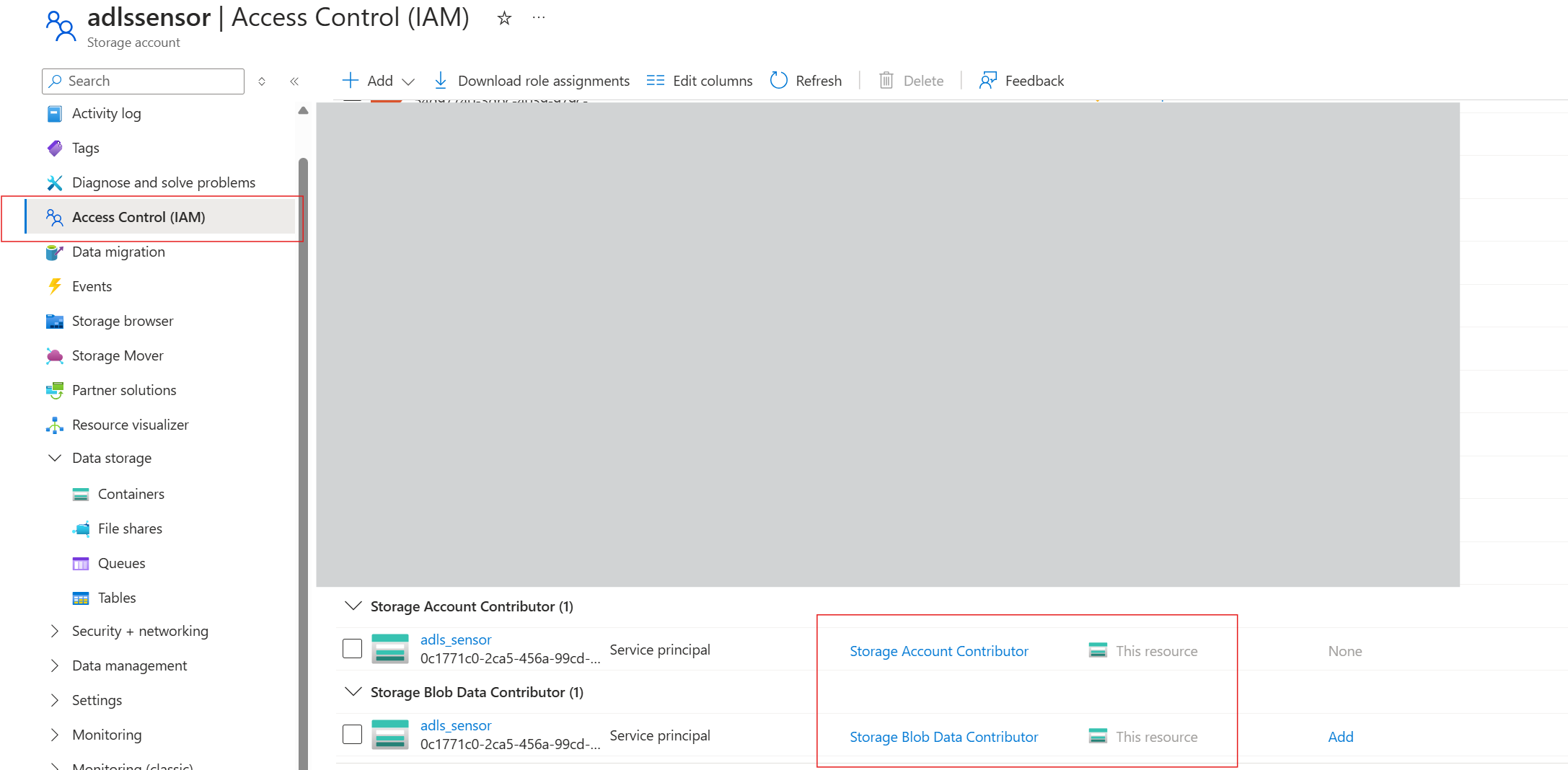1568x770 pixels.
Task: Click inside the sidebar Search box
Action: (142, 81)
